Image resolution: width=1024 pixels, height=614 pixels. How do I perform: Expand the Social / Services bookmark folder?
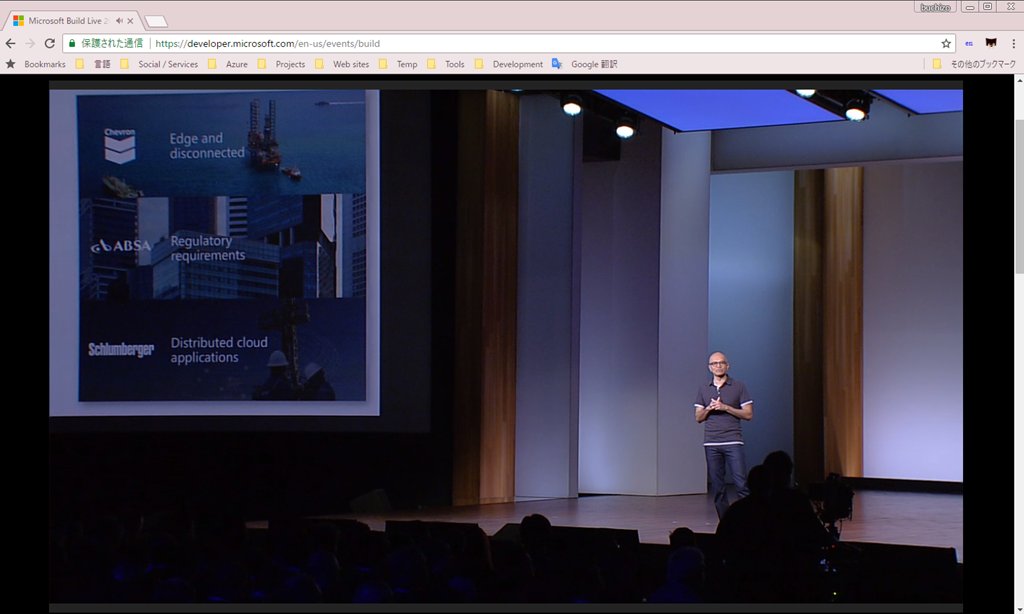[158, 64]
